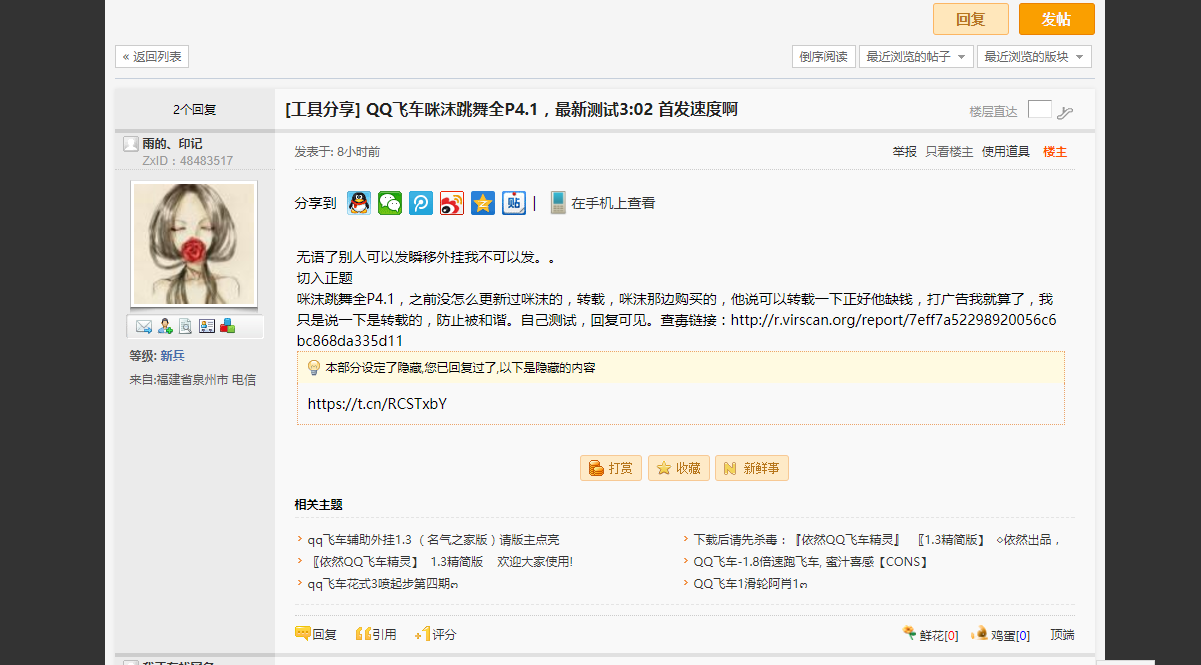Image resolution: width=1201 pixels, height=665 pixels.
Task: Click the mobile phone icon beside 在手机上查看
Action: (557, 202)
